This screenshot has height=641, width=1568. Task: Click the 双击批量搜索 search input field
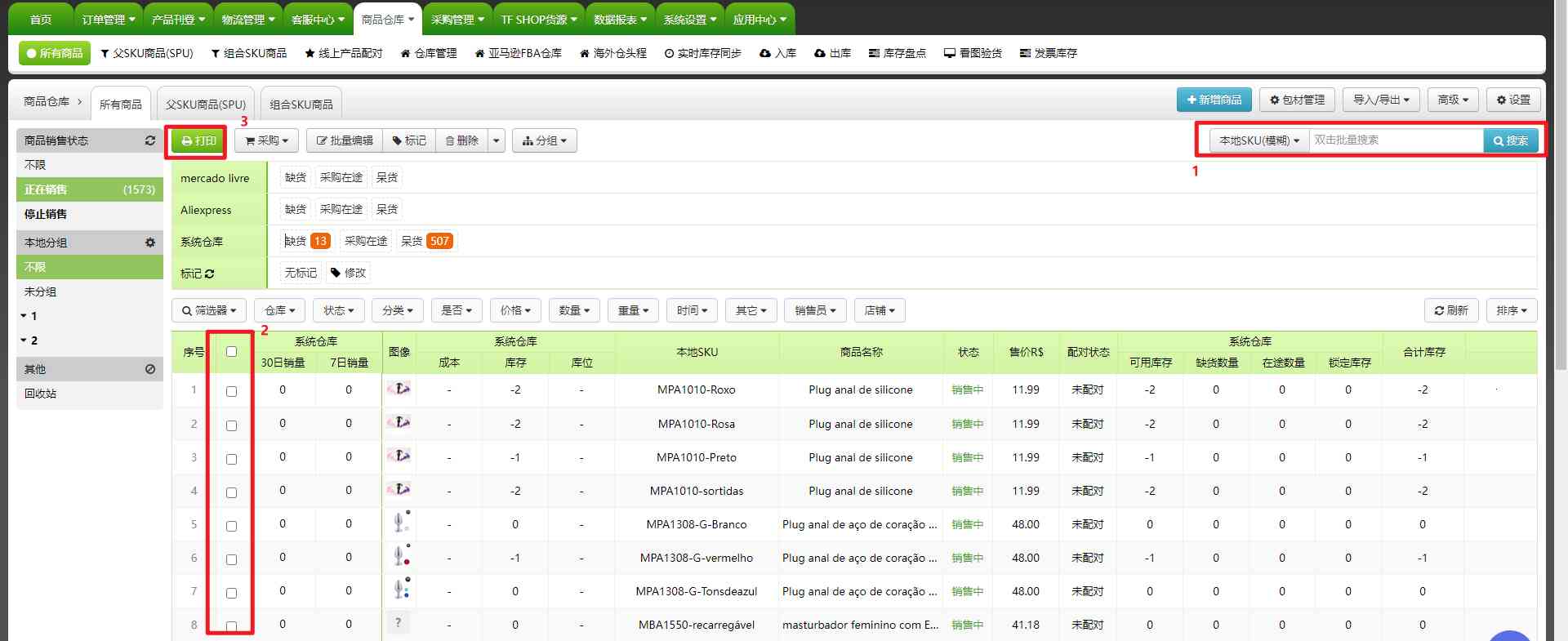coord(1395,140)
